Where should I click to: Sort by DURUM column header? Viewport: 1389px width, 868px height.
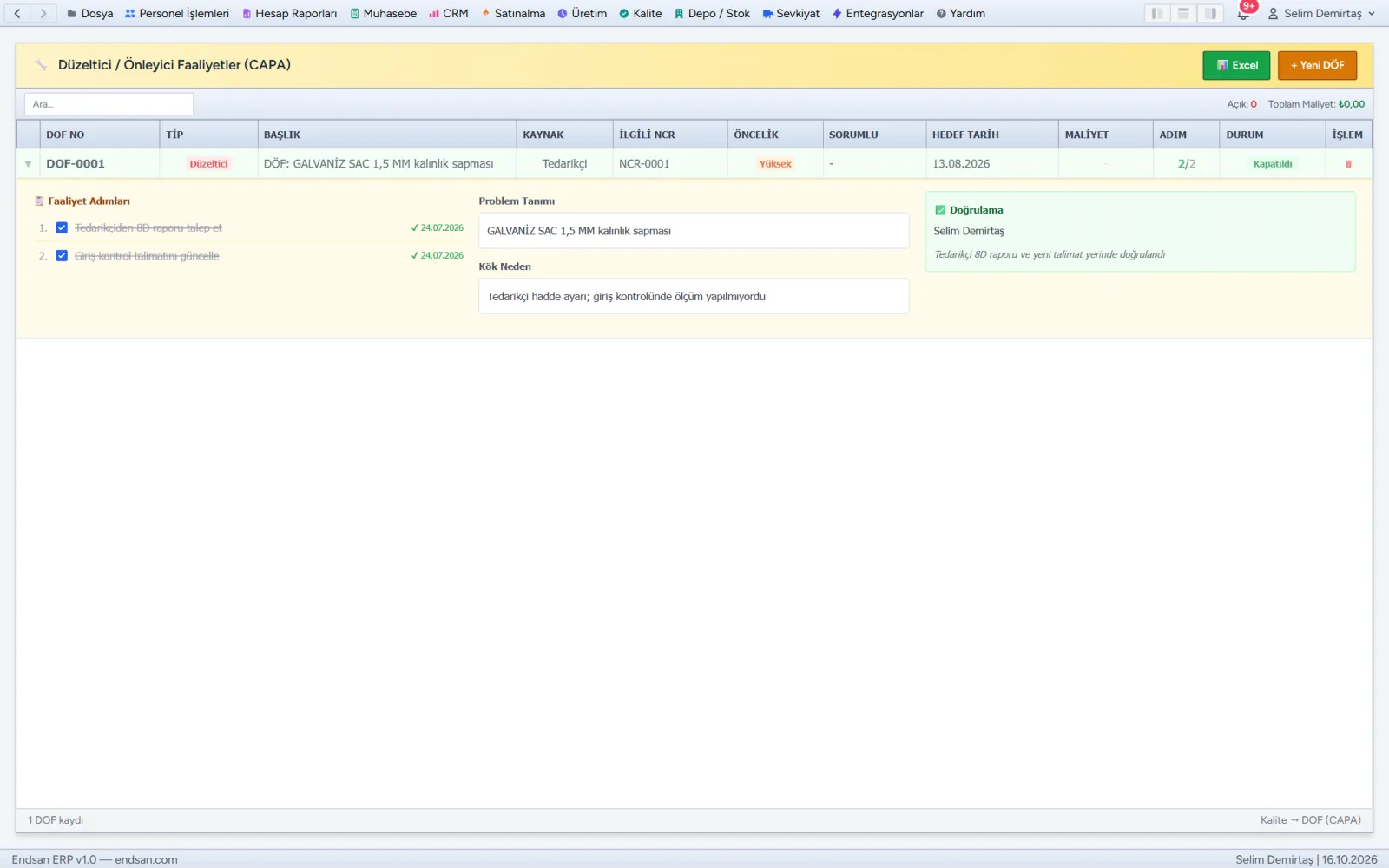1272,135
